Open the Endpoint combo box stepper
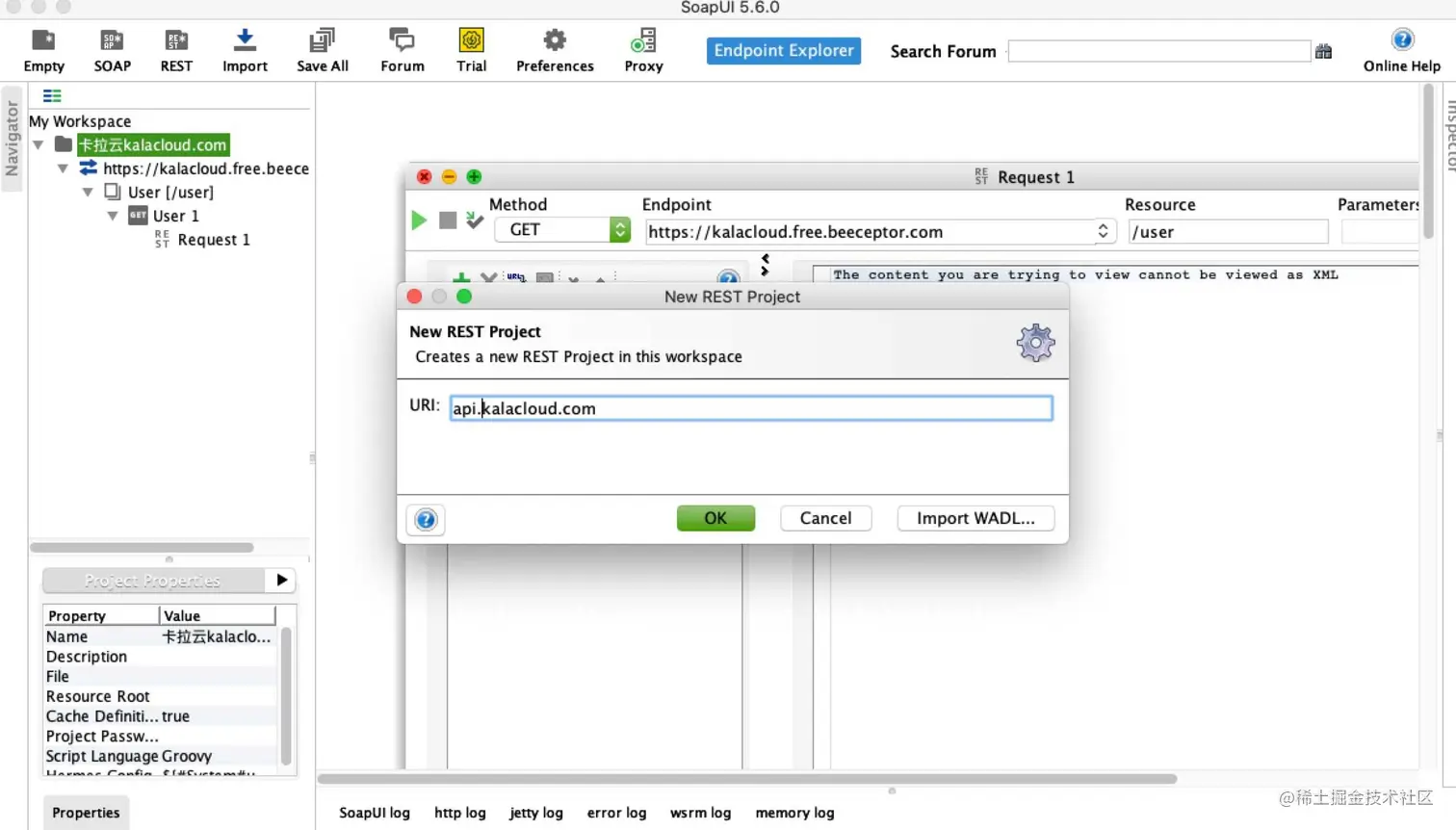 pos(1103,231)
